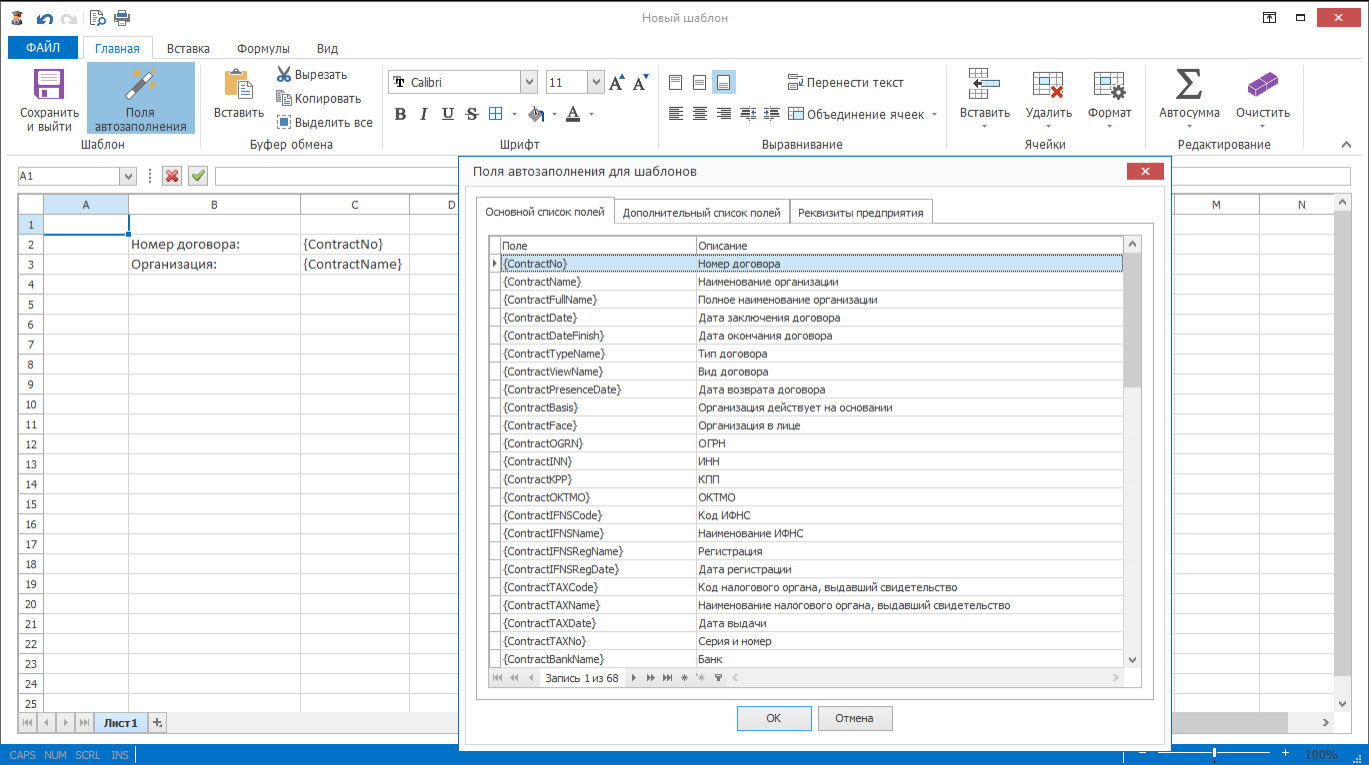This screenshot has height=765, width=1369.
Task: Apply cell borders with grid icon
Action: coord(497,114)
